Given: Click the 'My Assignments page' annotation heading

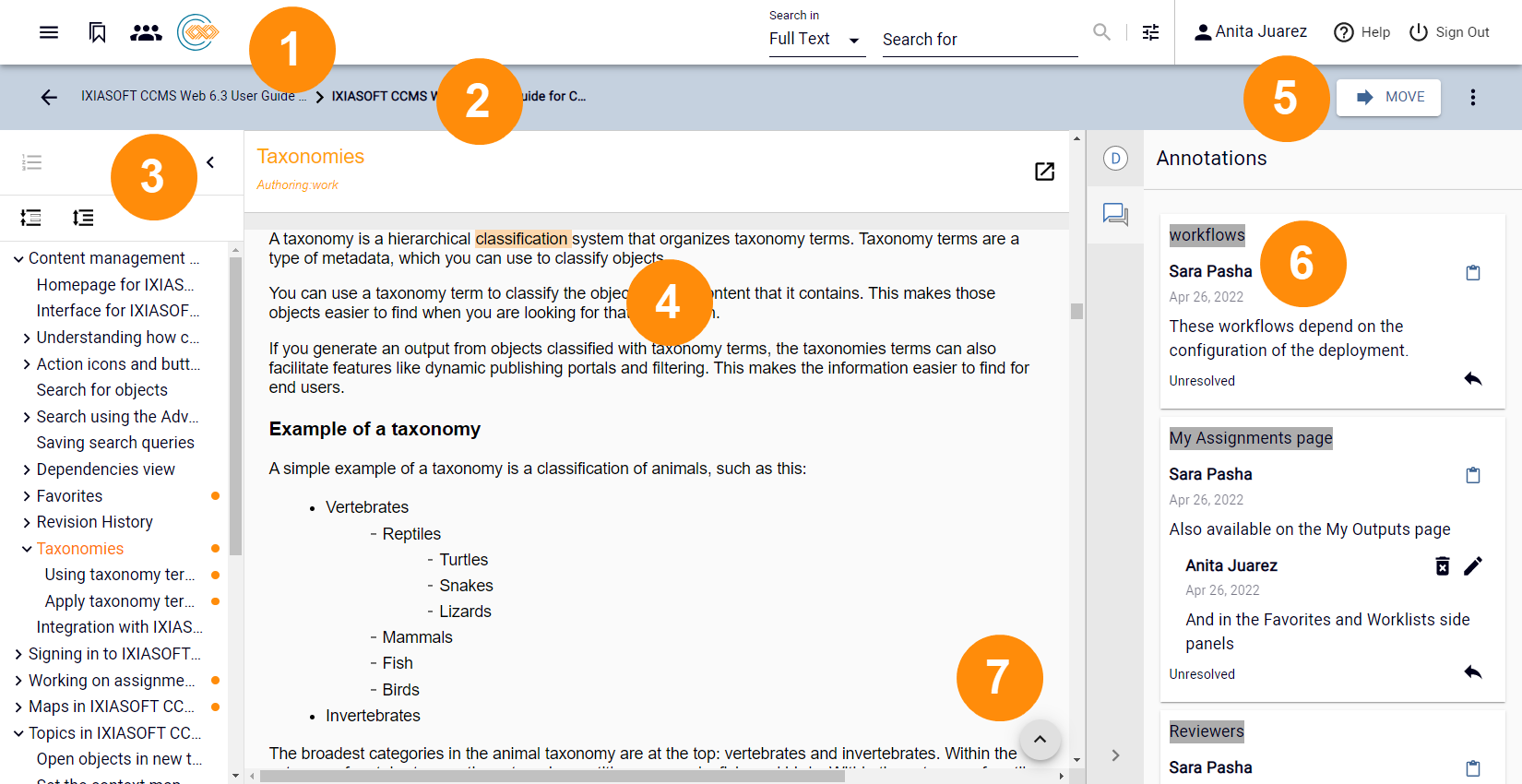Looking at the screenshot, I should tap(1250, 438).
